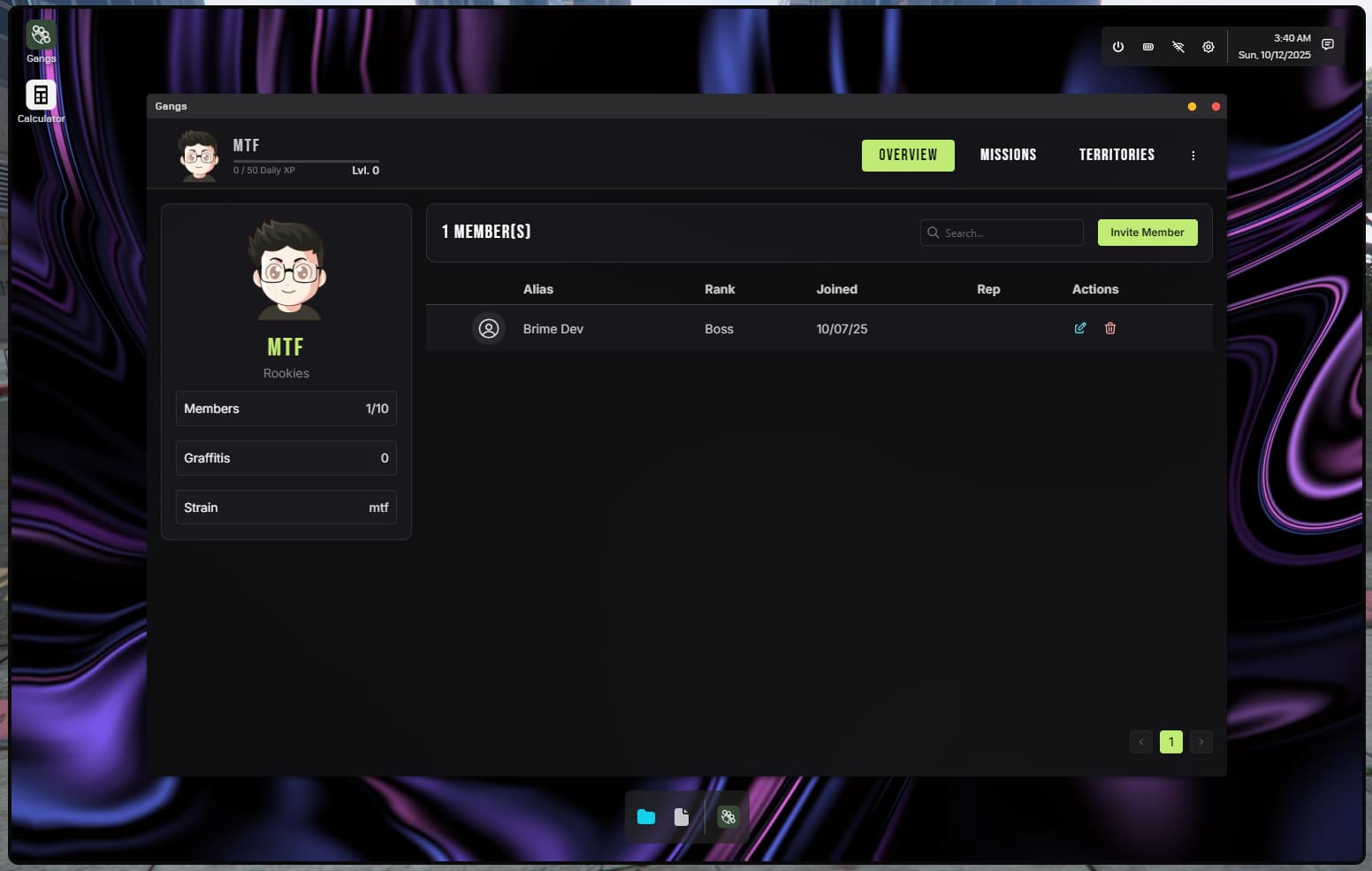Screen dimensions: 1372x871
Task: Click the 3:40 AM clock in the tray
Action: [1292, 38]
